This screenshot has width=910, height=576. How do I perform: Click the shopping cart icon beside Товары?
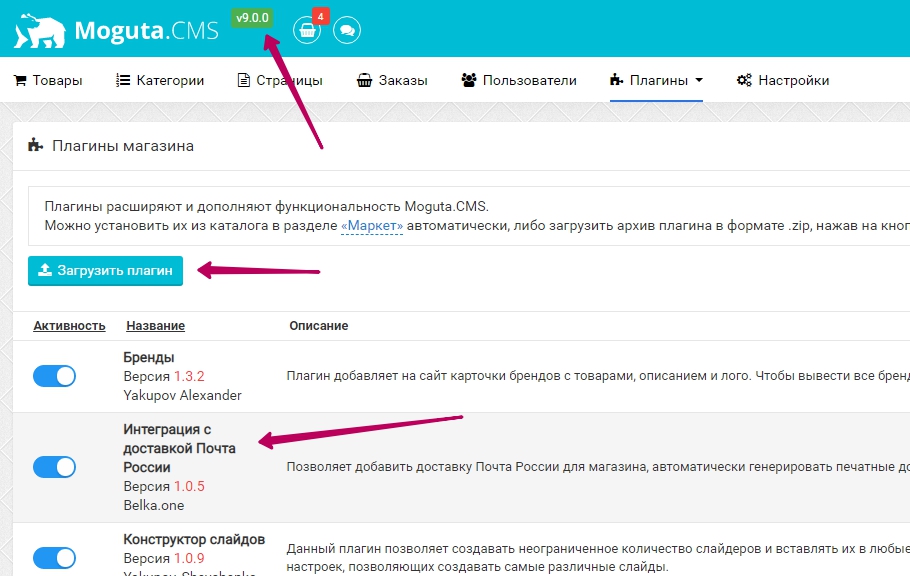[20, 80]
